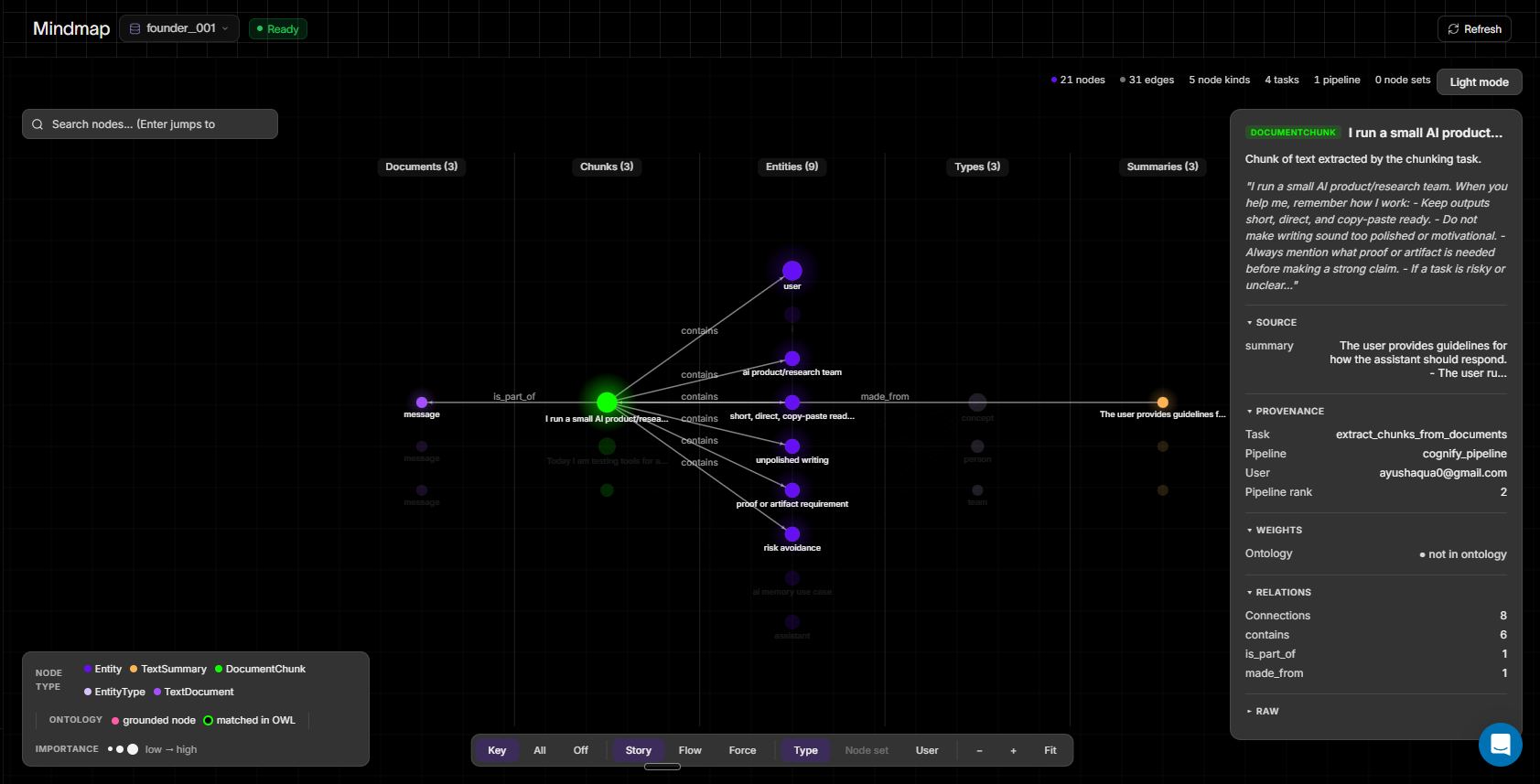Image resolution: width=1540 pixels, height=784 pixels.
Task: Click the Summaries (3) column header
Action: pyautogui.click(x=1163, y=166)
